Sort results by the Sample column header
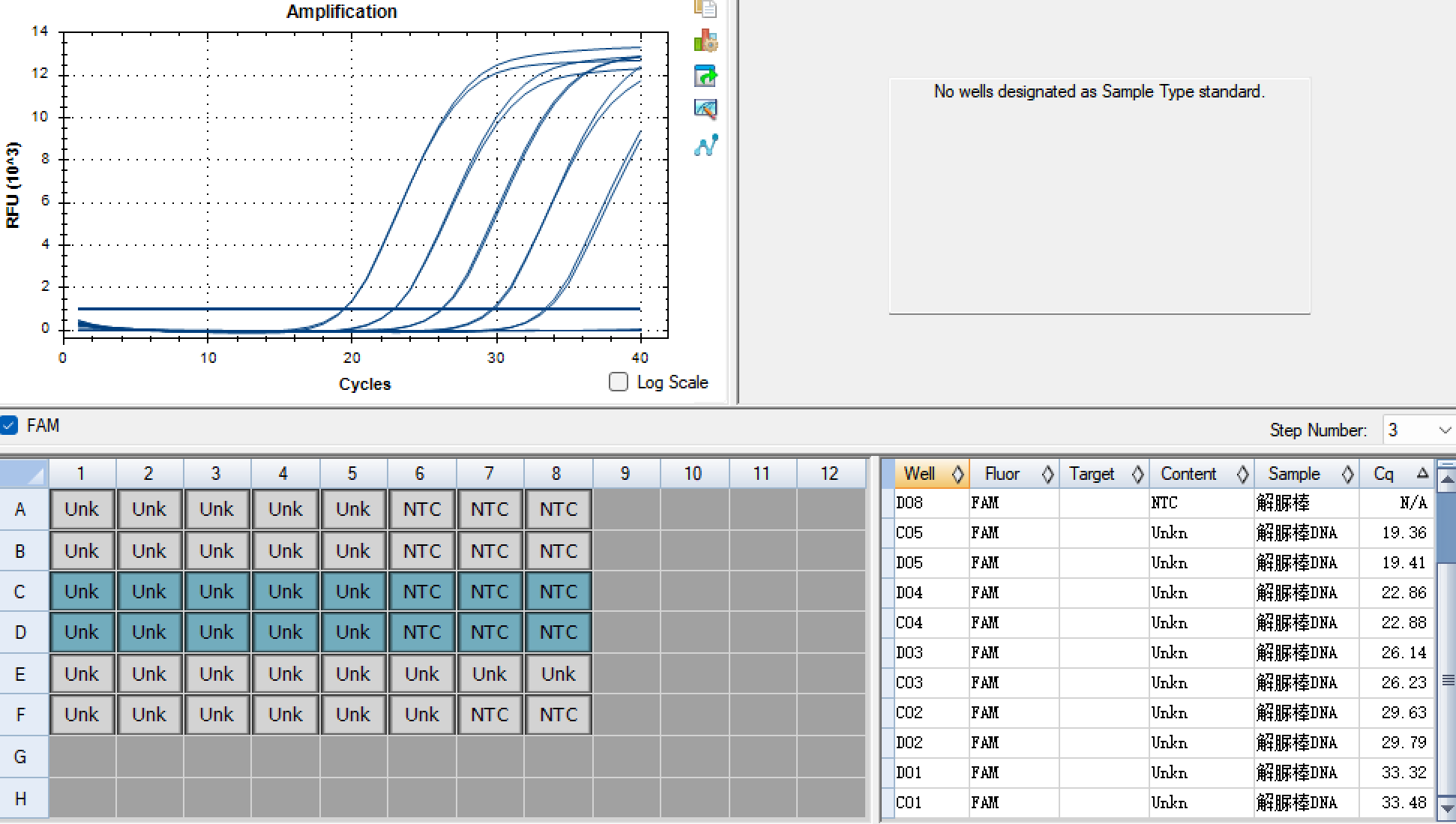 [1307, 474]
